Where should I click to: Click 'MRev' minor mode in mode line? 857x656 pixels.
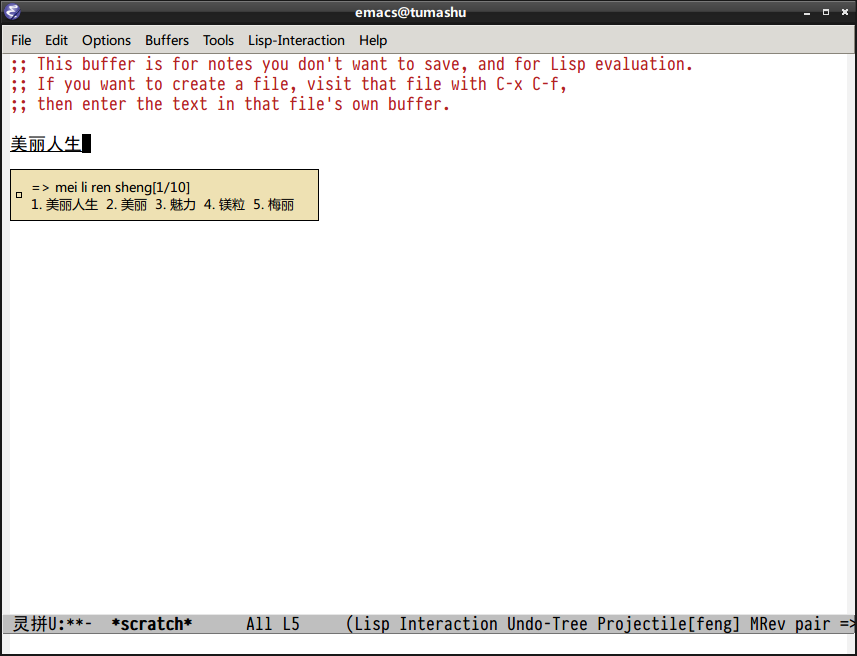click(767, 624)
